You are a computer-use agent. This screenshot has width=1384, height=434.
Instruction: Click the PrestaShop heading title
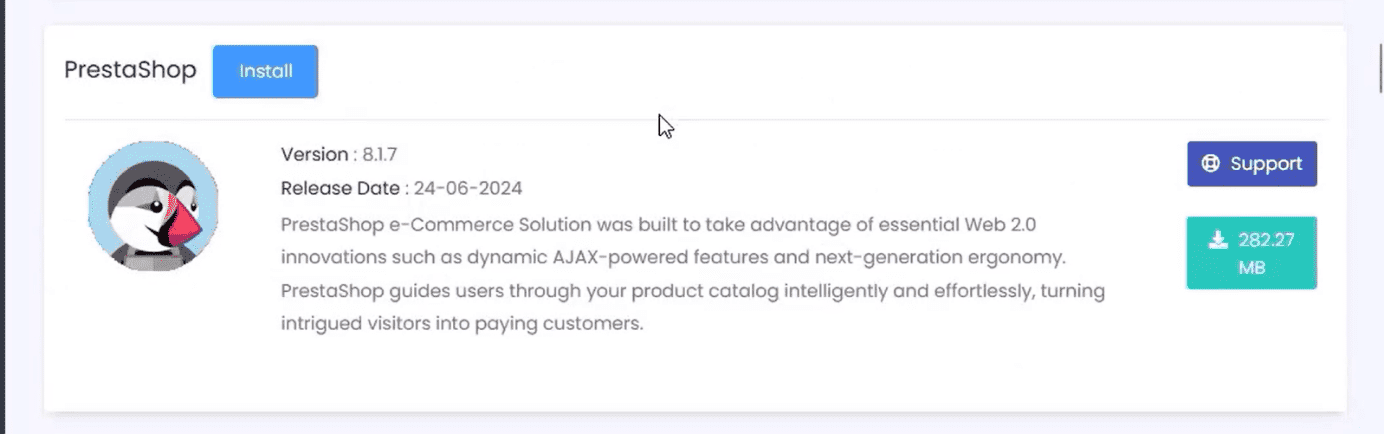pos(130,71)
